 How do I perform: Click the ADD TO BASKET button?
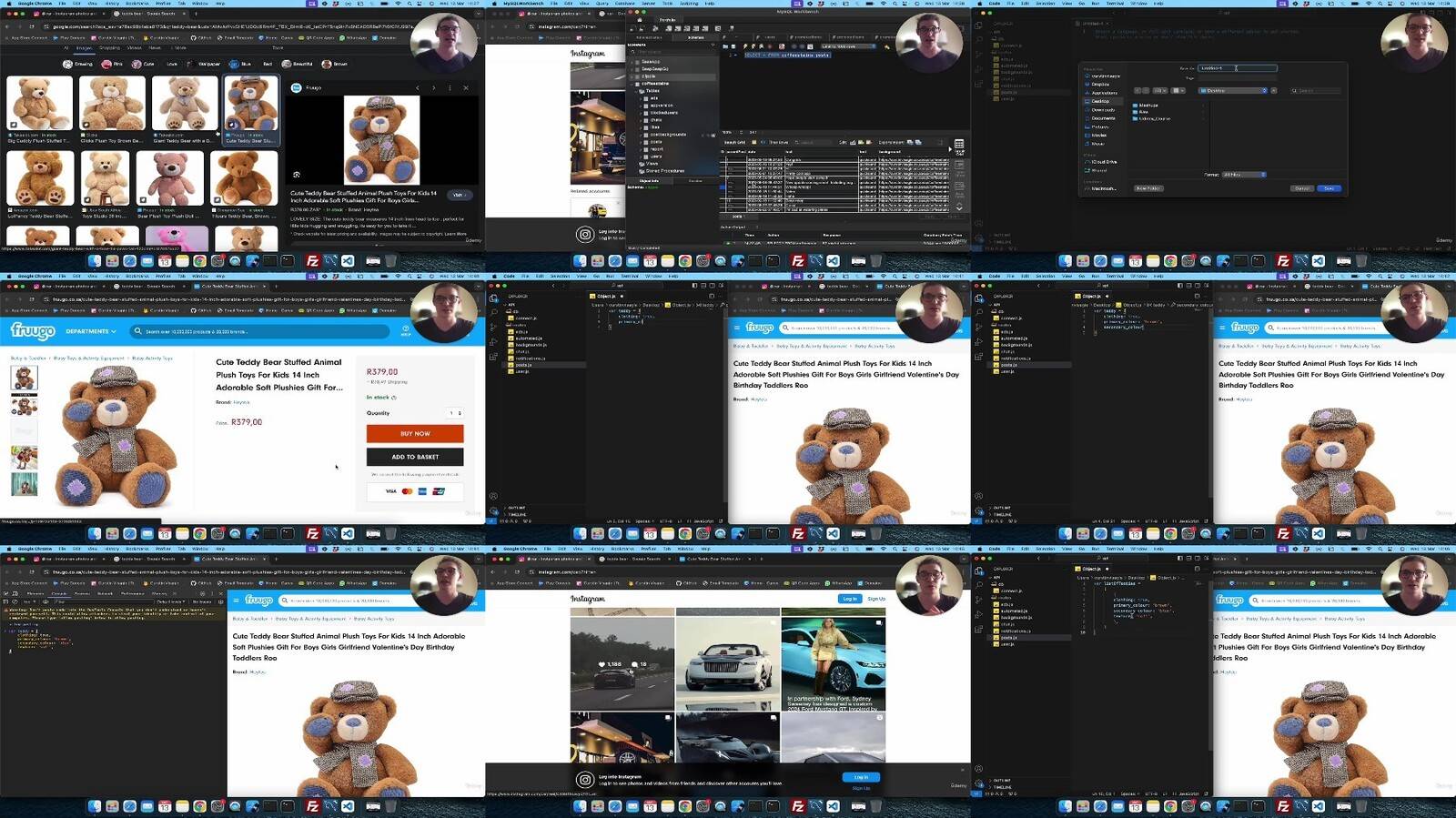[x=415, y=457]
